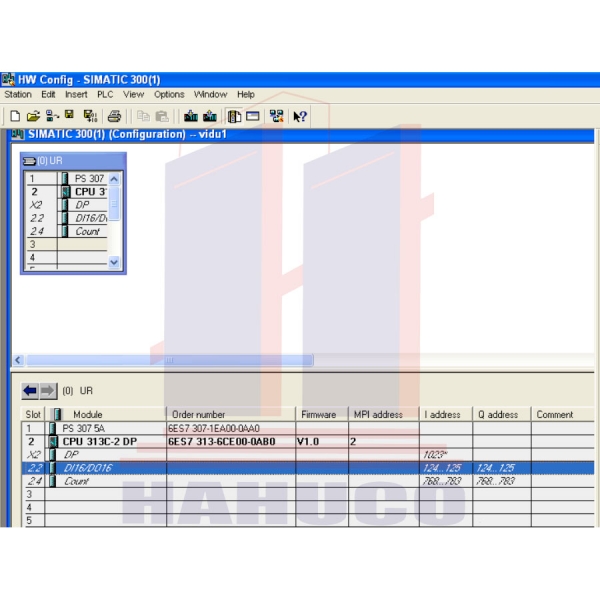Click the forward arrow in detail view
600x600 pixels.
48,391
